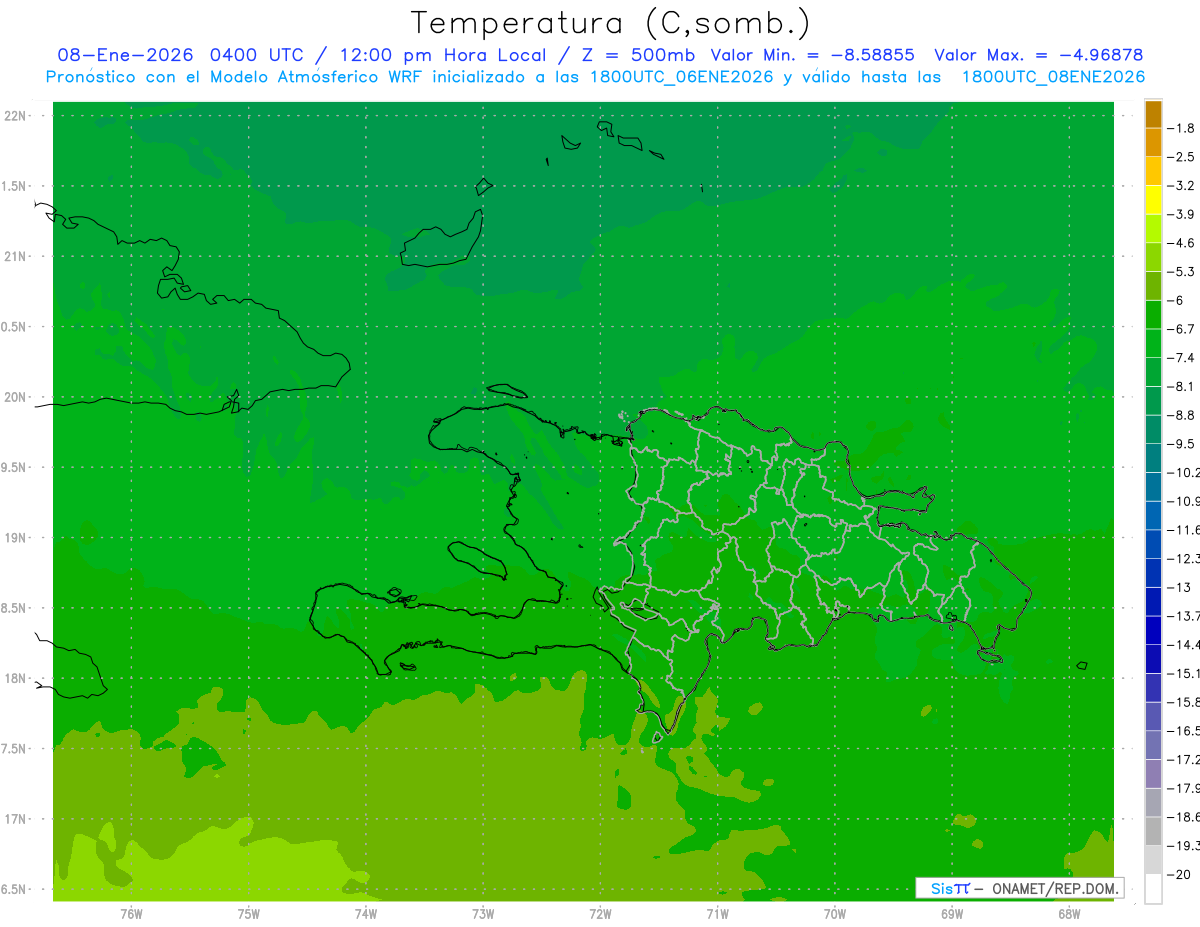Pick the teal swatch between -9.5 and -10.2
Viewport: 1200px width, 927px height.
(x=1153, y=459)
